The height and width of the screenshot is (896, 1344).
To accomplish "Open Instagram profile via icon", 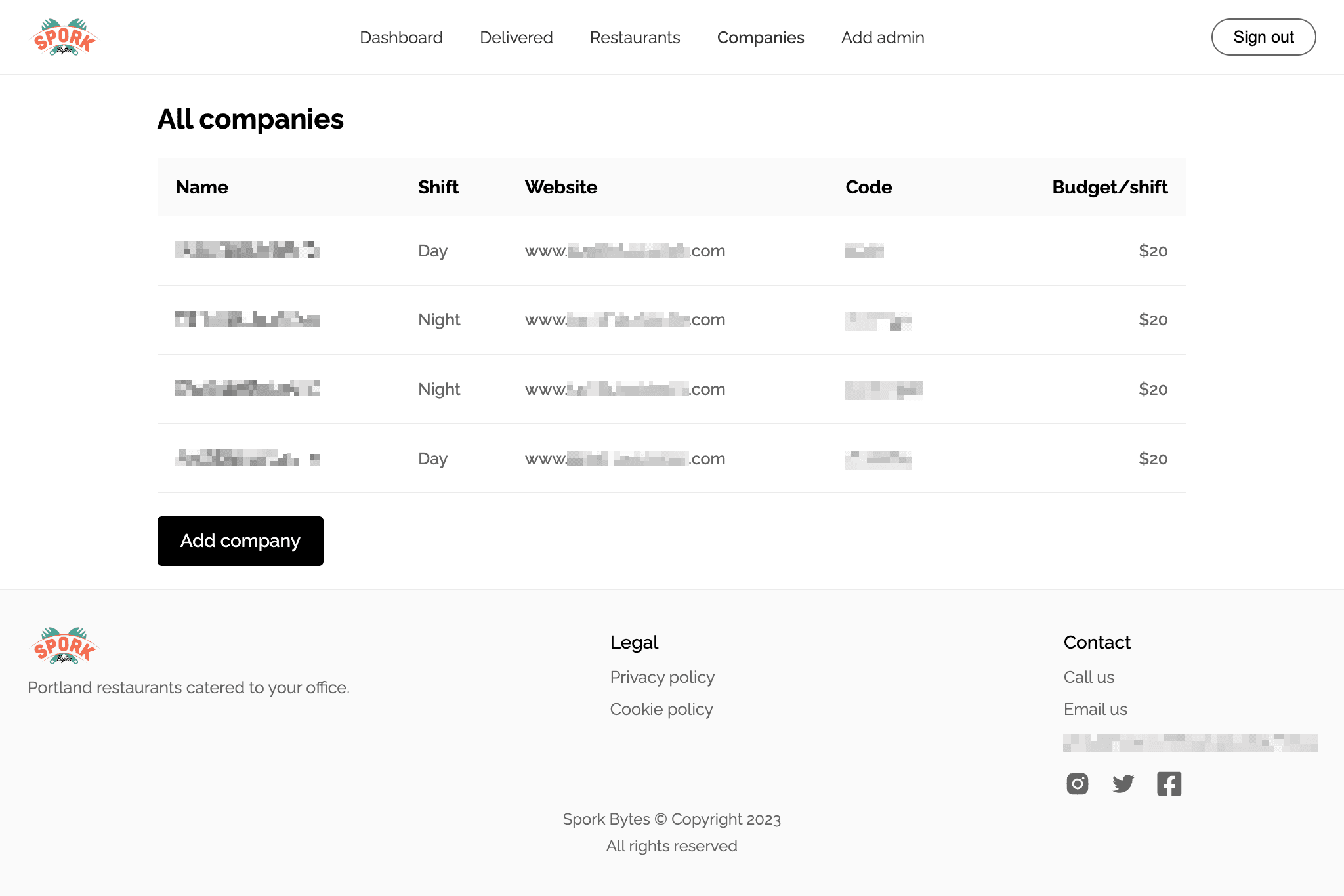I will 1077,784.
